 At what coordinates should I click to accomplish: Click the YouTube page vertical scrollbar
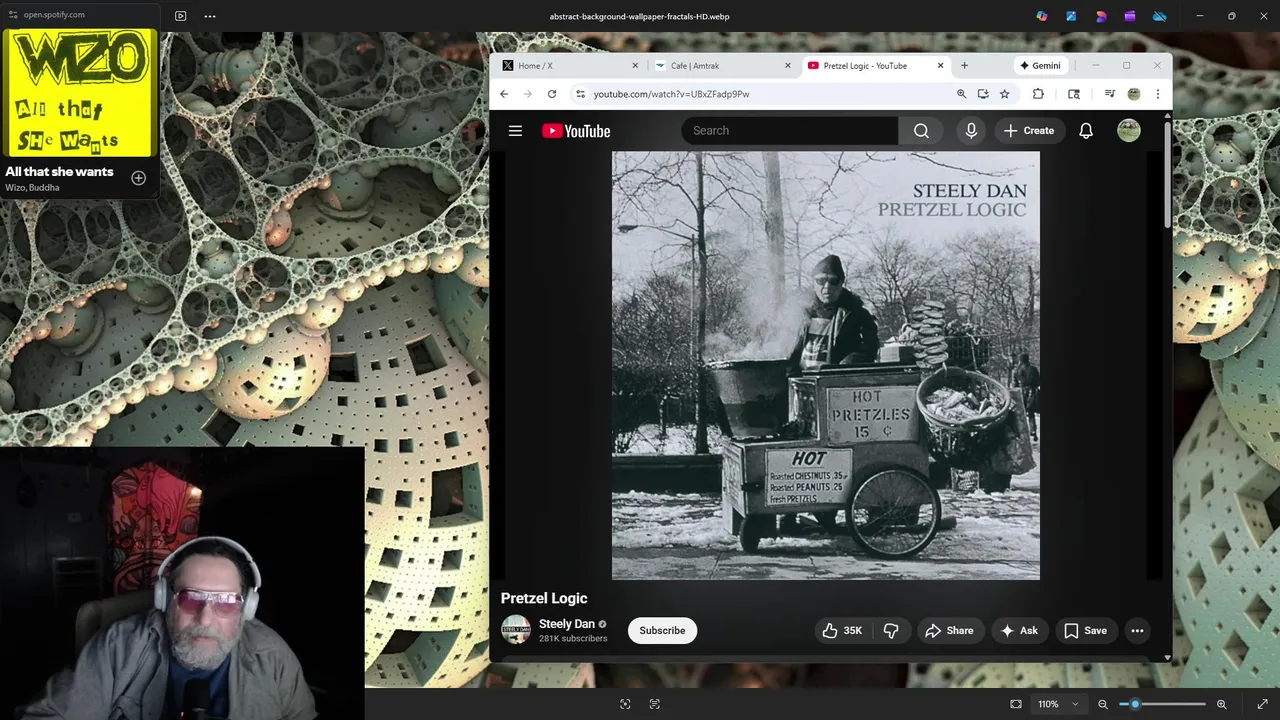[x=1168, y=175]
